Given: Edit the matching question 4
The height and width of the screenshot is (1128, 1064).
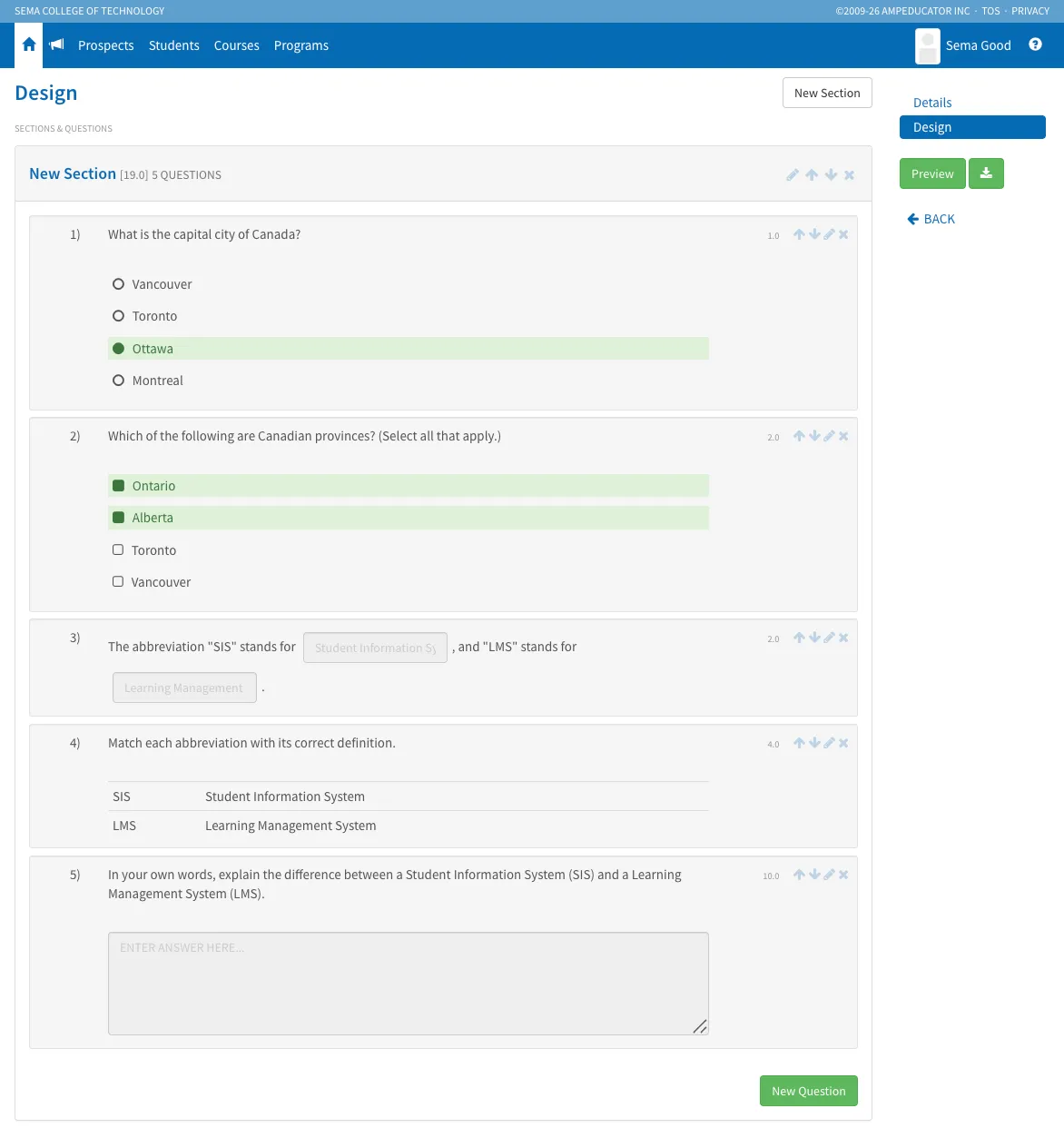Looking at the screenshot, I should (829, 743).
